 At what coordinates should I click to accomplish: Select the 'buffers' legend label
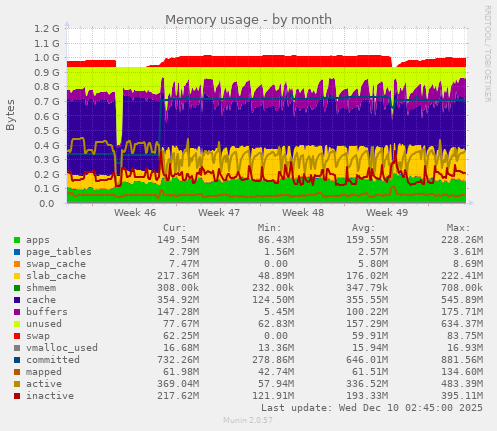click(47, 312)
